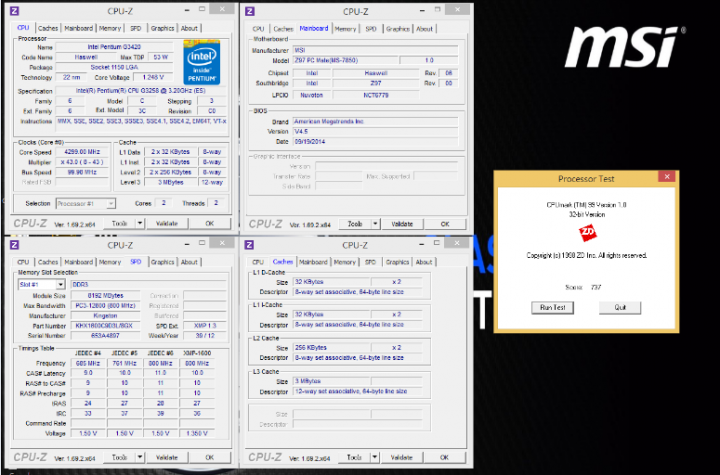Viewport: 720px width, 475px height.
Task: Click CPU-Z app icon in top-left CPU window title bar
Action: pyautogui.click(x=15, y=11)
